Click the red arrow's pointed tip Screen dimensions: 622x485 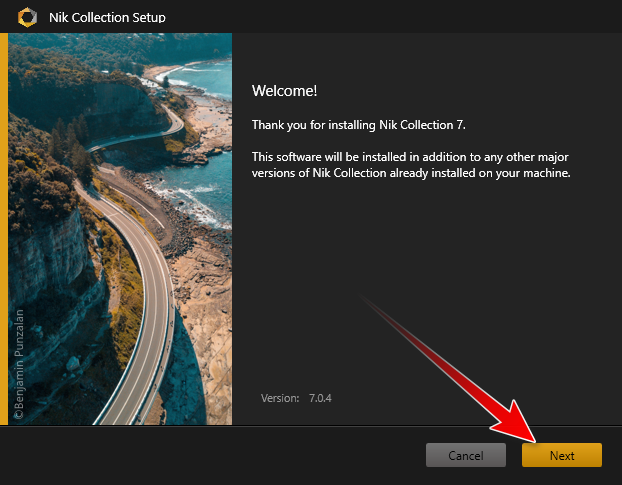click(x=535, y=438)
